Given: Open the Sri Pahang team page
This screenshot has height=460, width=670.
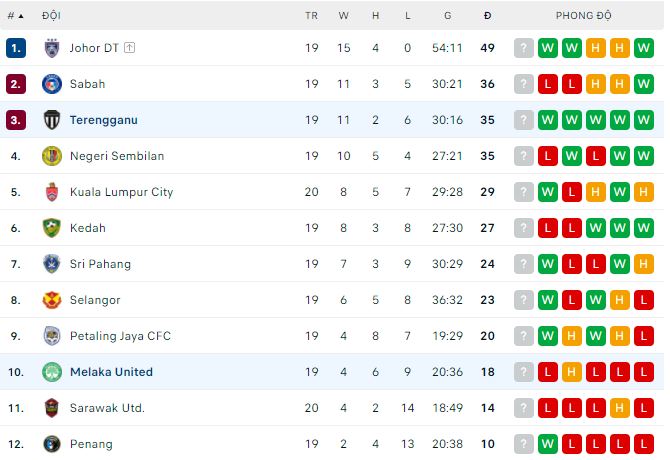Looking at the screenshot, I should (100, 264).
